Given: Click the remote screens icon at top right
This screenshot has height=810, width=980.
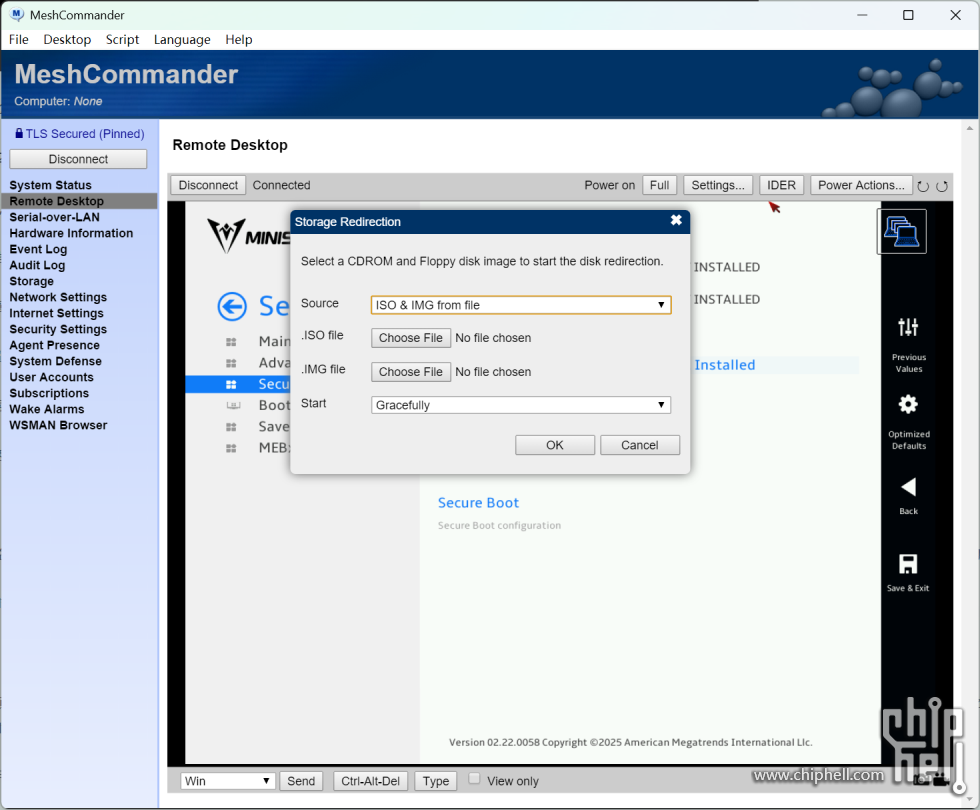Looking at the screenshot, I should [x=902, y=231].
